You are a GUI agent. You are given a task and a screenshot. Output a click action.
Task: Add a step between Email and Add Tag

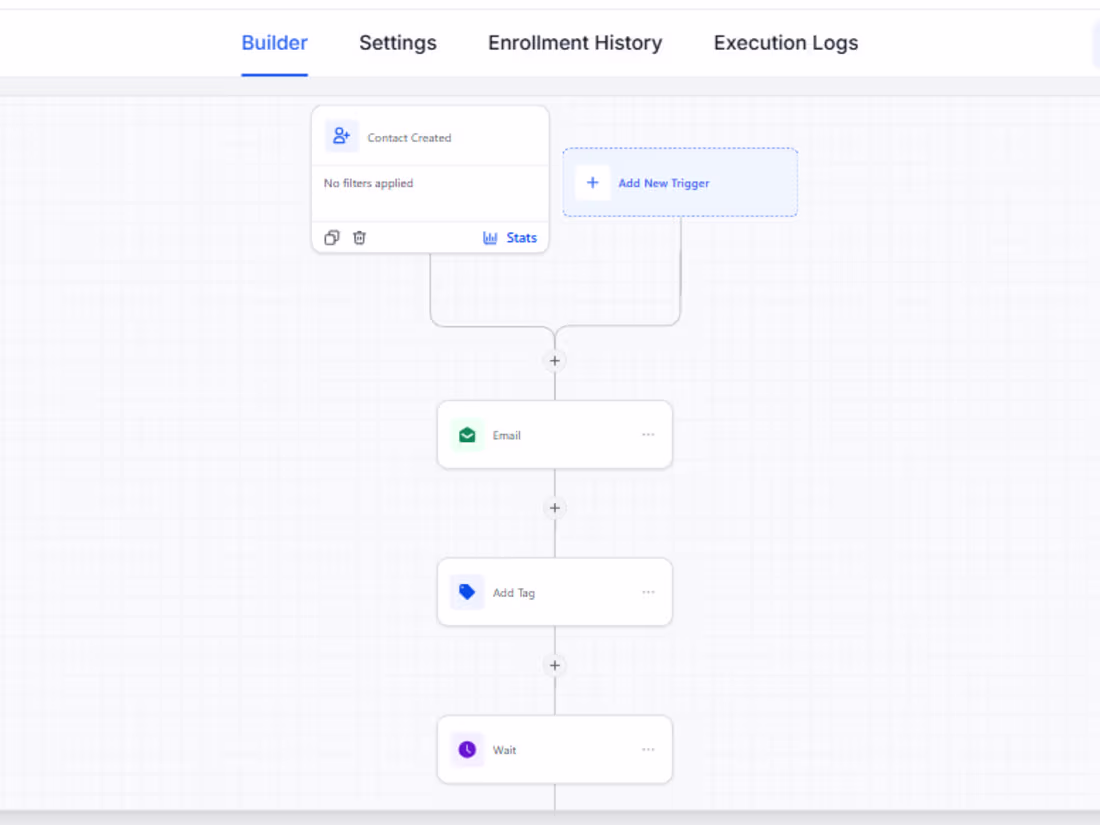click(x=555, y=508)
